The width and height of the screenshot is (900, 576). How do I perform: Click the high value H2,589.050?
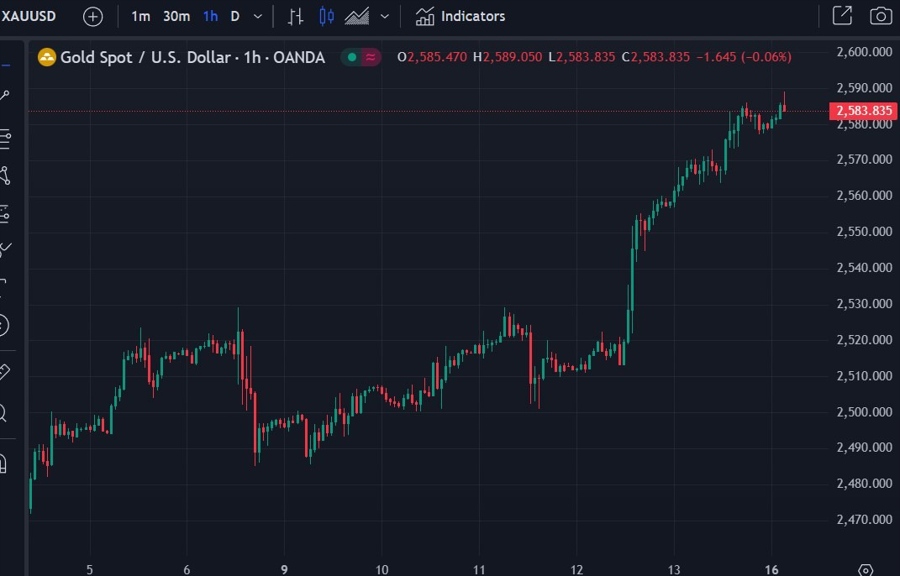507,57
